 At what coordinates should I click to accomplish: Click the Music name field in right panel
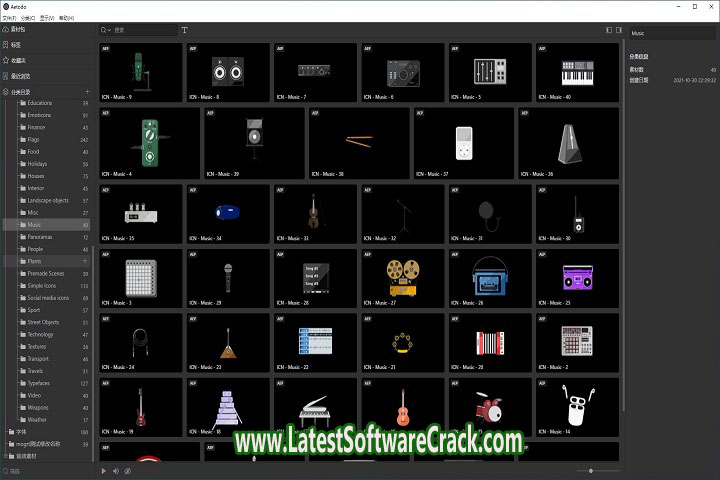pos(672,33)
